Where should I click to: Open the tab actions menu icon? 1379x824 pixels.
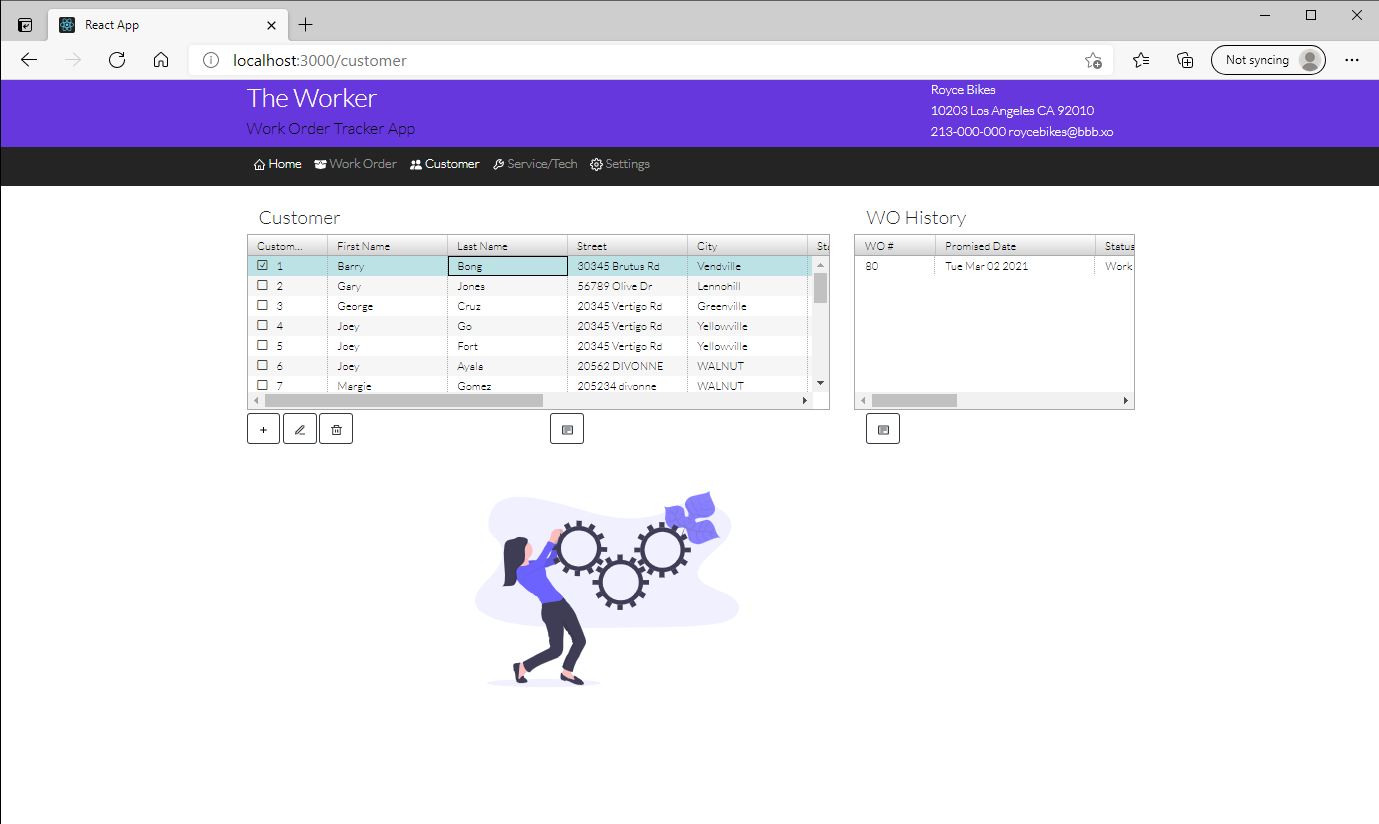click(25, 25)
